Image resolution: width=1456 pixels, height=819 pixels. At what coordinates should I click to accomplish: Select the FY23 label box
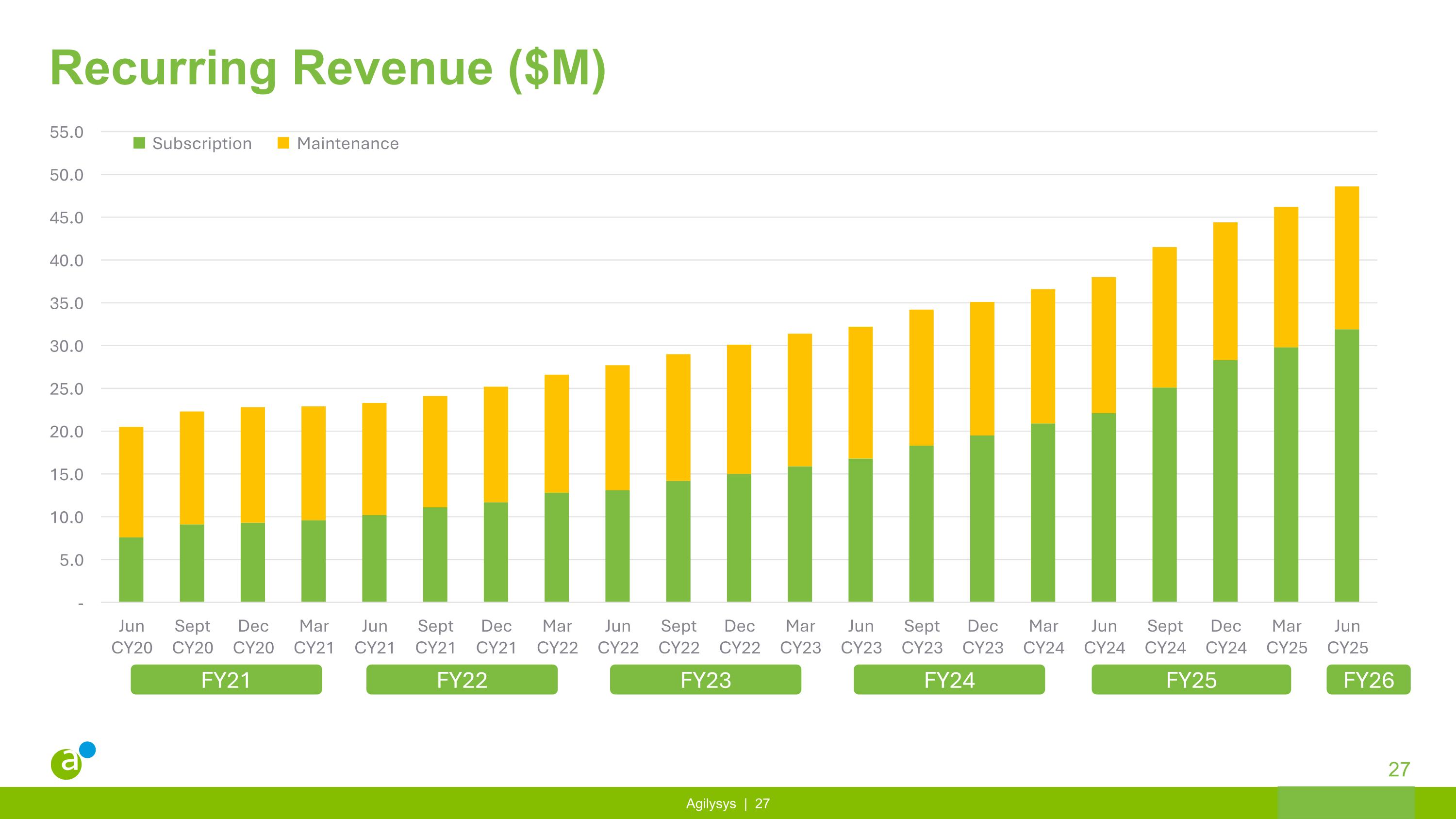tap(705, 679)
